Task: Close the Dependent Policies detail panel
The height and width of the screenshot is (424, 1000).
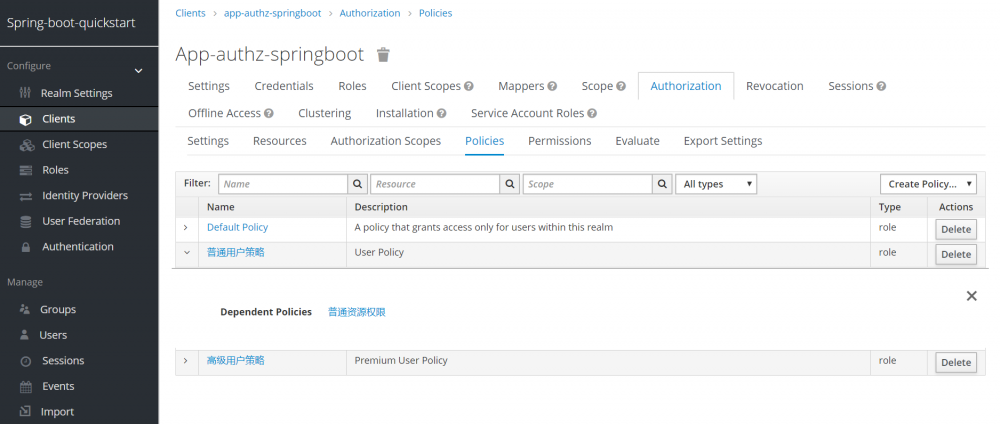Action: coord(971,296)
